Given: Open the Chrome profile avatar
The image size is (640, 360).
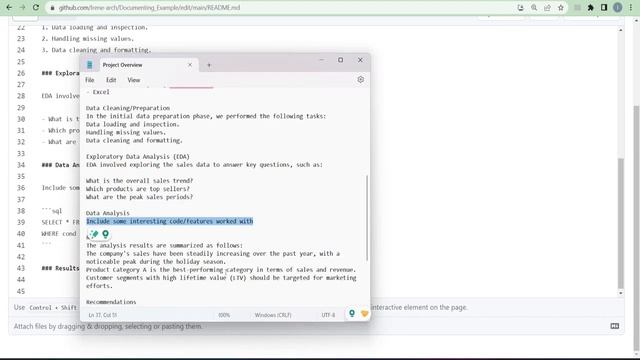Looking at the screenshot, I should (618, 8).
